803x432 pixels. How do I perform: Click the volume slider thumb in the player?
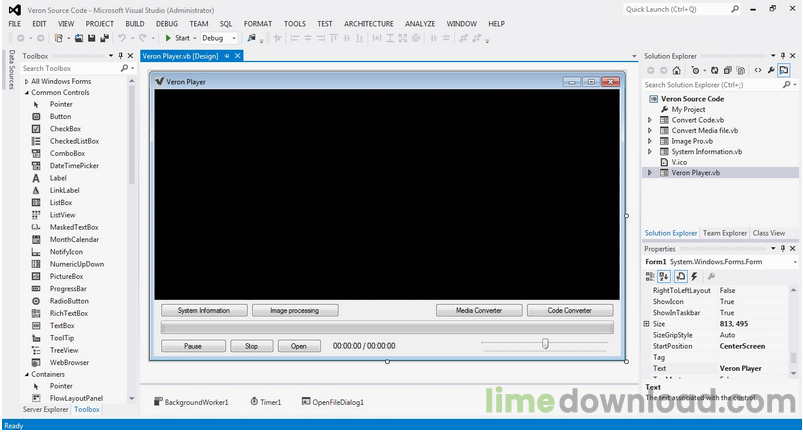click(545, 344)
